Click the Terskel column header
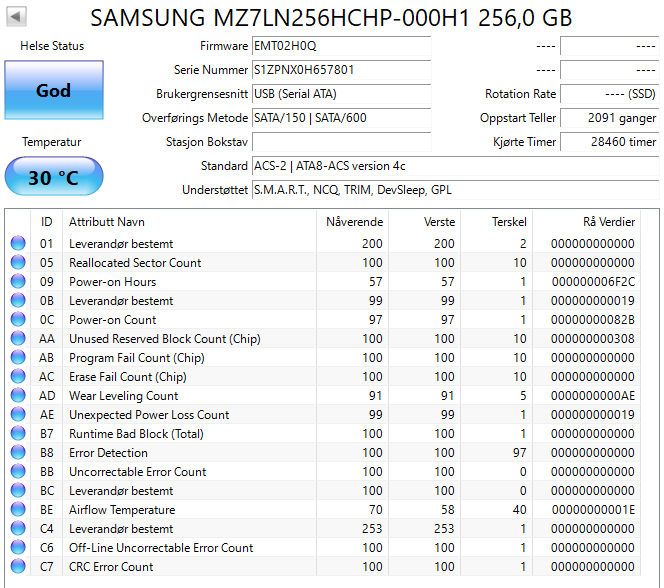Screen dimensions: 664x588 point(496,222)
